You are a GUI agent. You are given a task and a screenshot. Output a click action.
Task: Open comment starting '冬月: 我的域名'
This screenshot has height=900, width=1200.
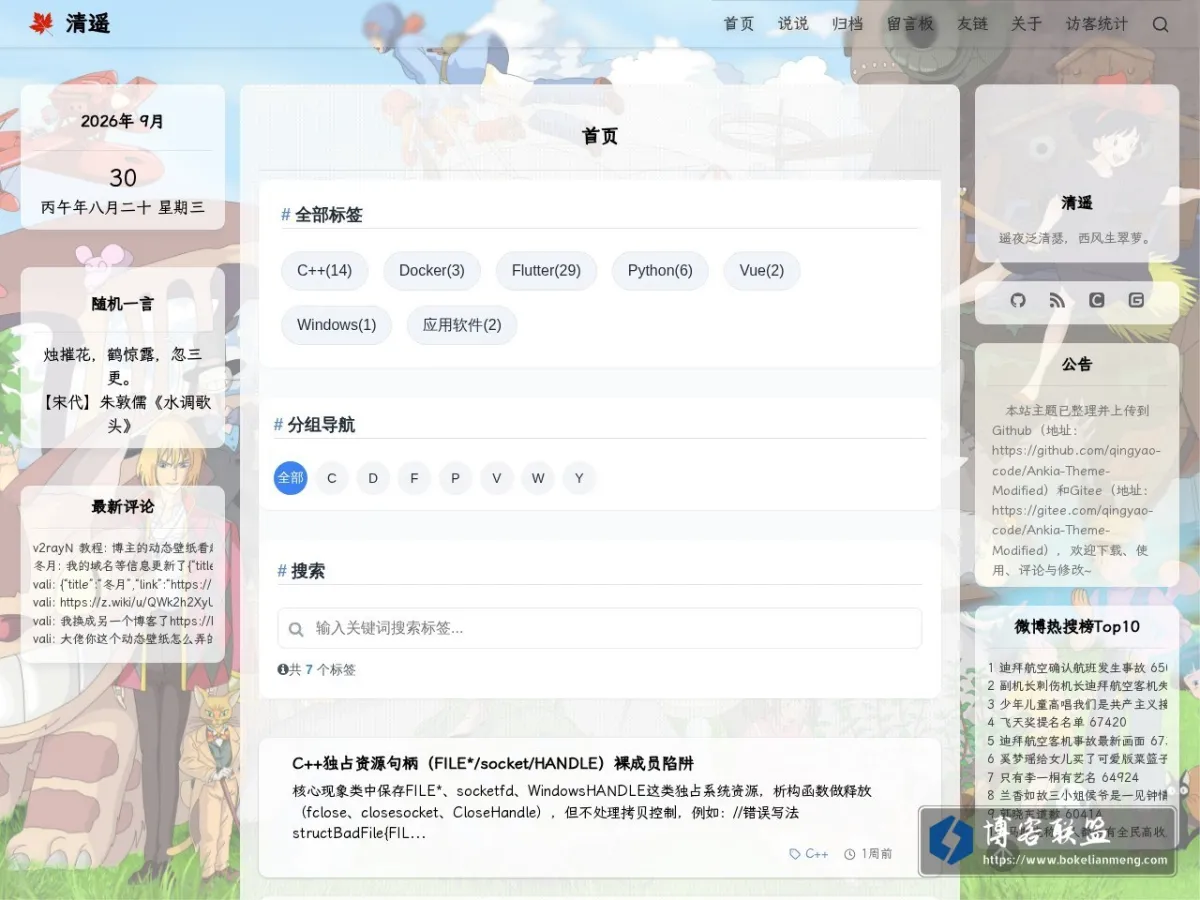coord(123,566)
